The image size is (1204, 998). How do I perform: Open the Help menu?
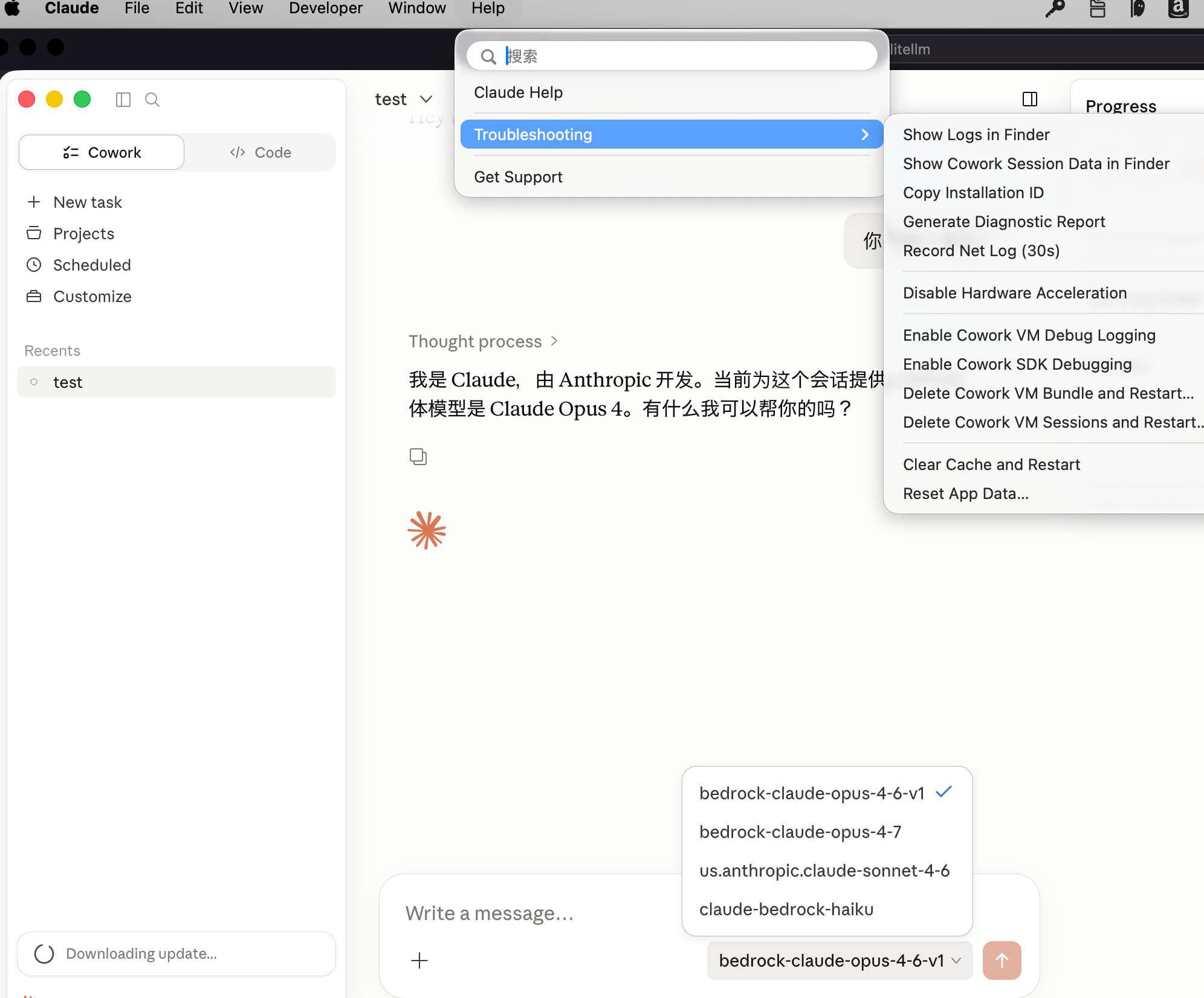(x=488, y=8)
